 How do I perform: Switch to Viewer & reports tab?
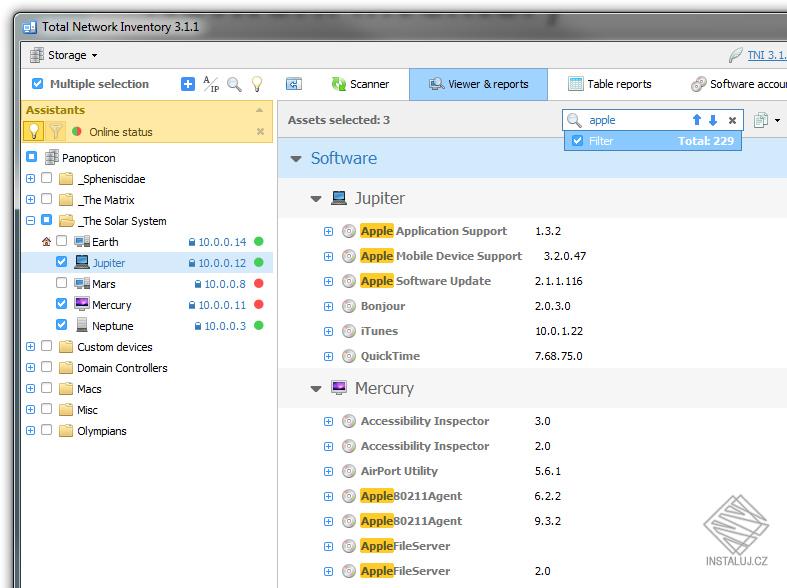[478, 84]
